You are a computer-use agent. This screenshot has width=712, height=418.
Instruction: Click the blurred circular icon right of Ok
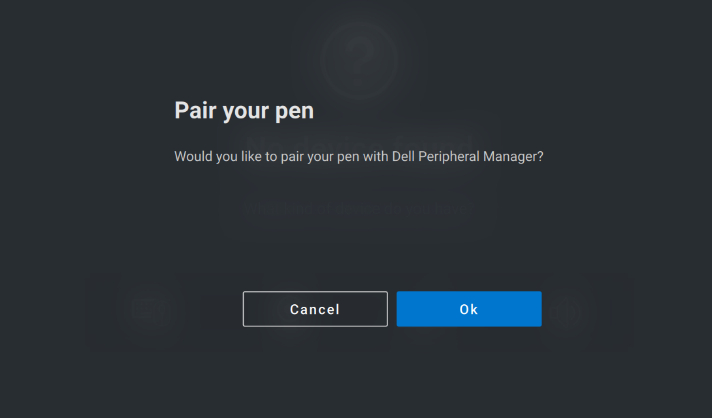point(572,309)
